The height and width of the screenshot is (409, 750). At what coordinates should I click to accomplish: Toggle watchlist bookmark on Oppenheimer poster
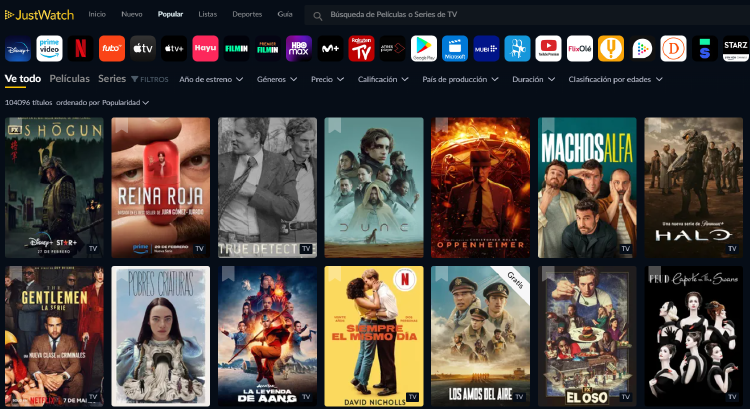coord(441,125)
